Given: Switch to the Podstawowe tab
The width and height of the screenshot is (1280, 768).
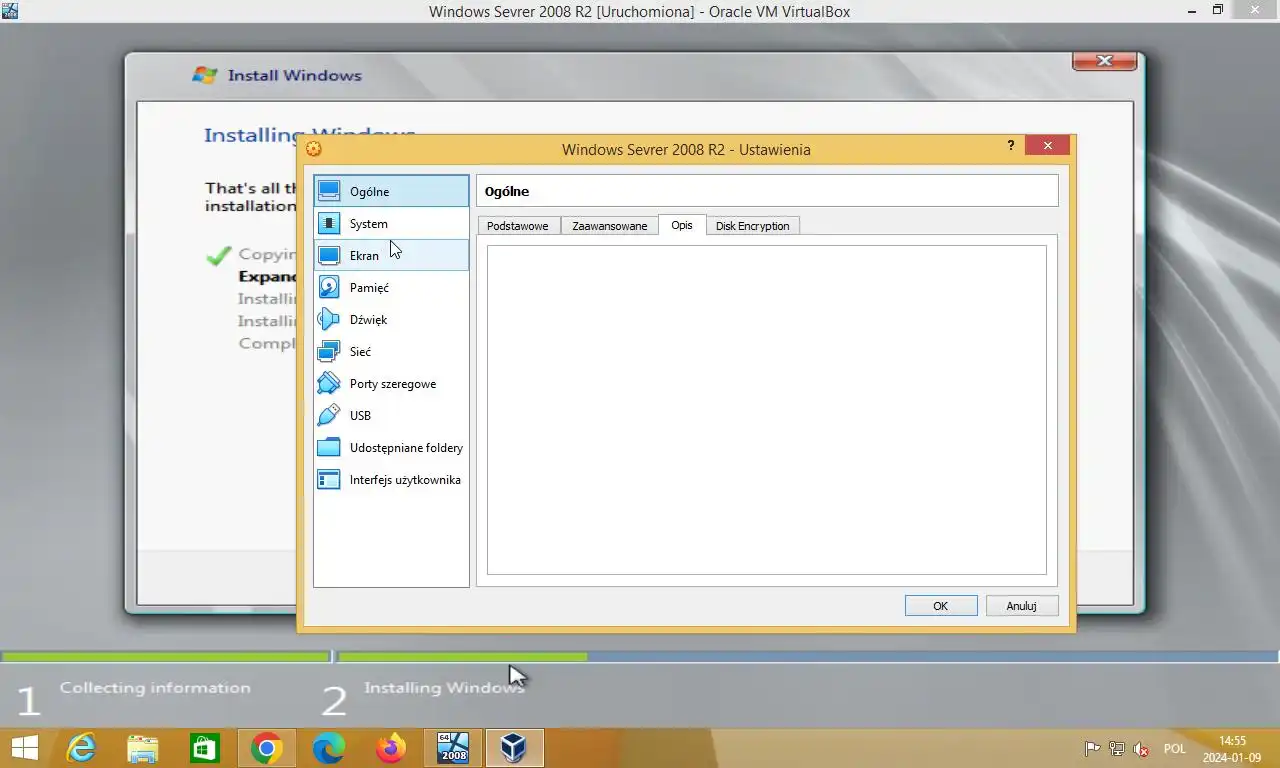Looking at the screenshot, I should (518, 226).
